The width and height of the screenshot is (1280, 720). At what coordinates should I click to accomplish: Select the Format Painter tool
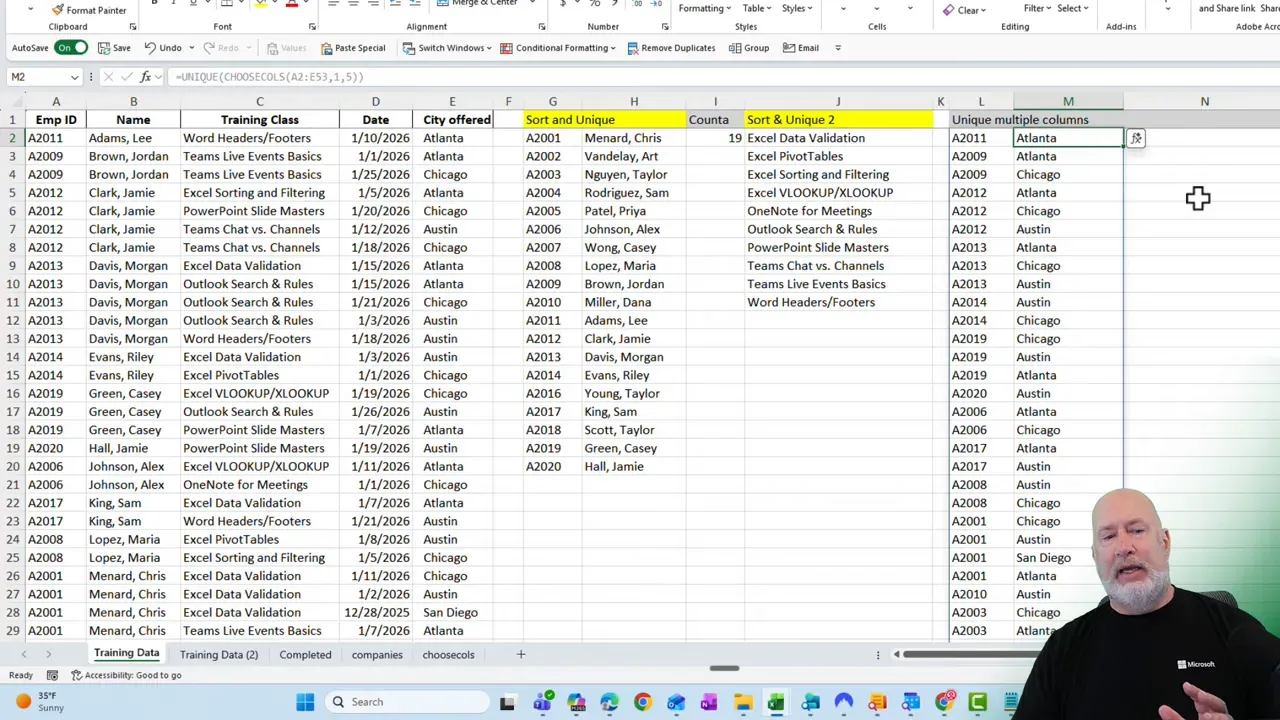coord(90,10)
